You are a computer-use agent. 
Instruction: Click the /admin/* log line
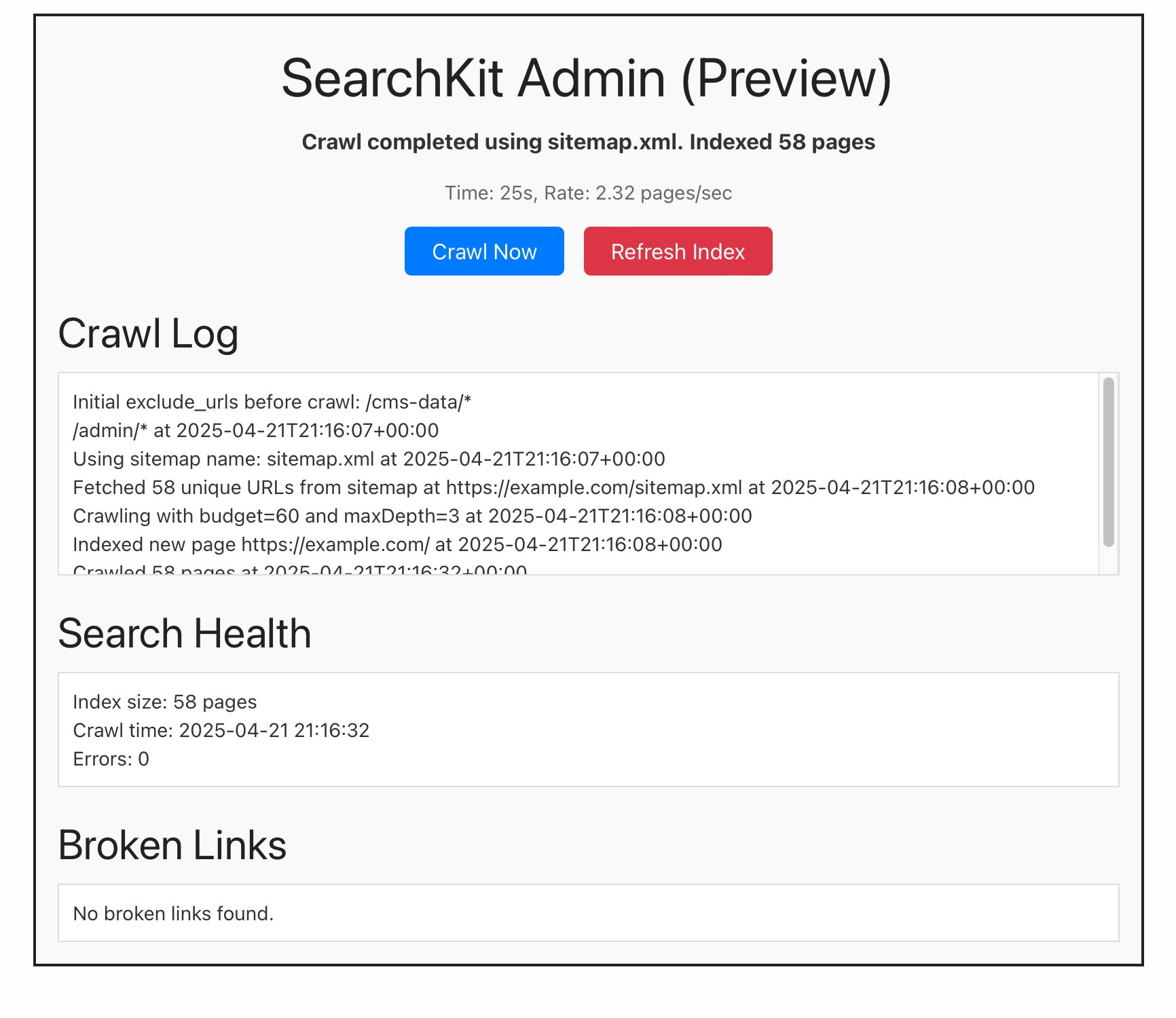[x=255, y=430]
